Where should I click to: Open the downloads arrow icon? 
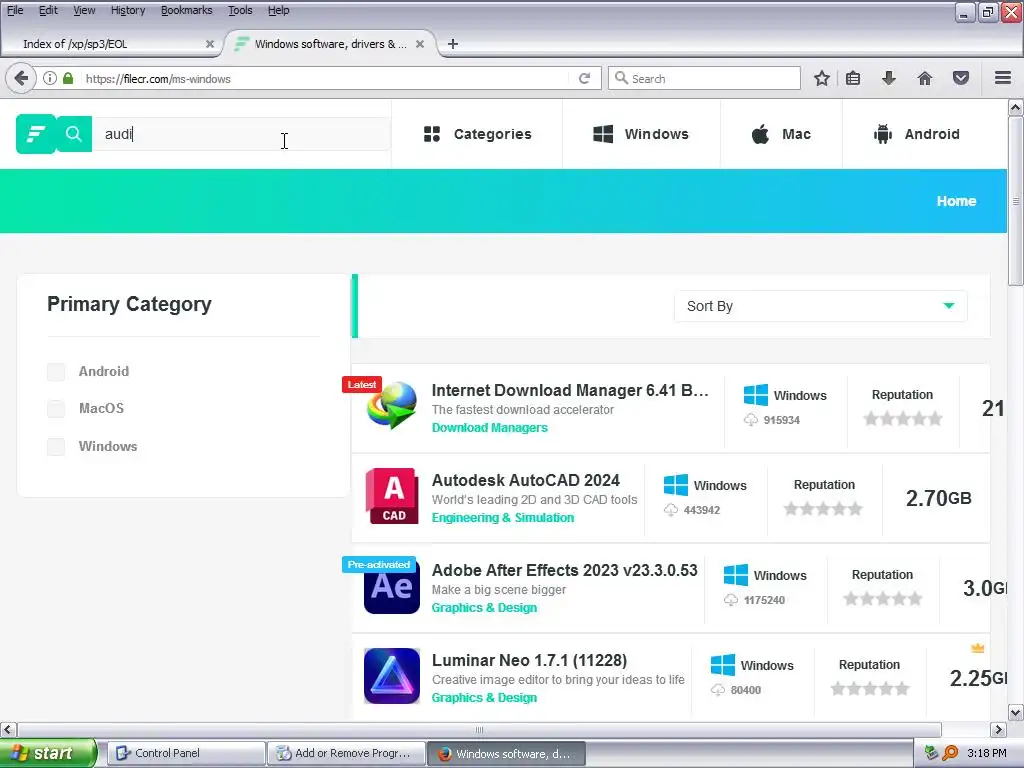[x=888, y=78]
